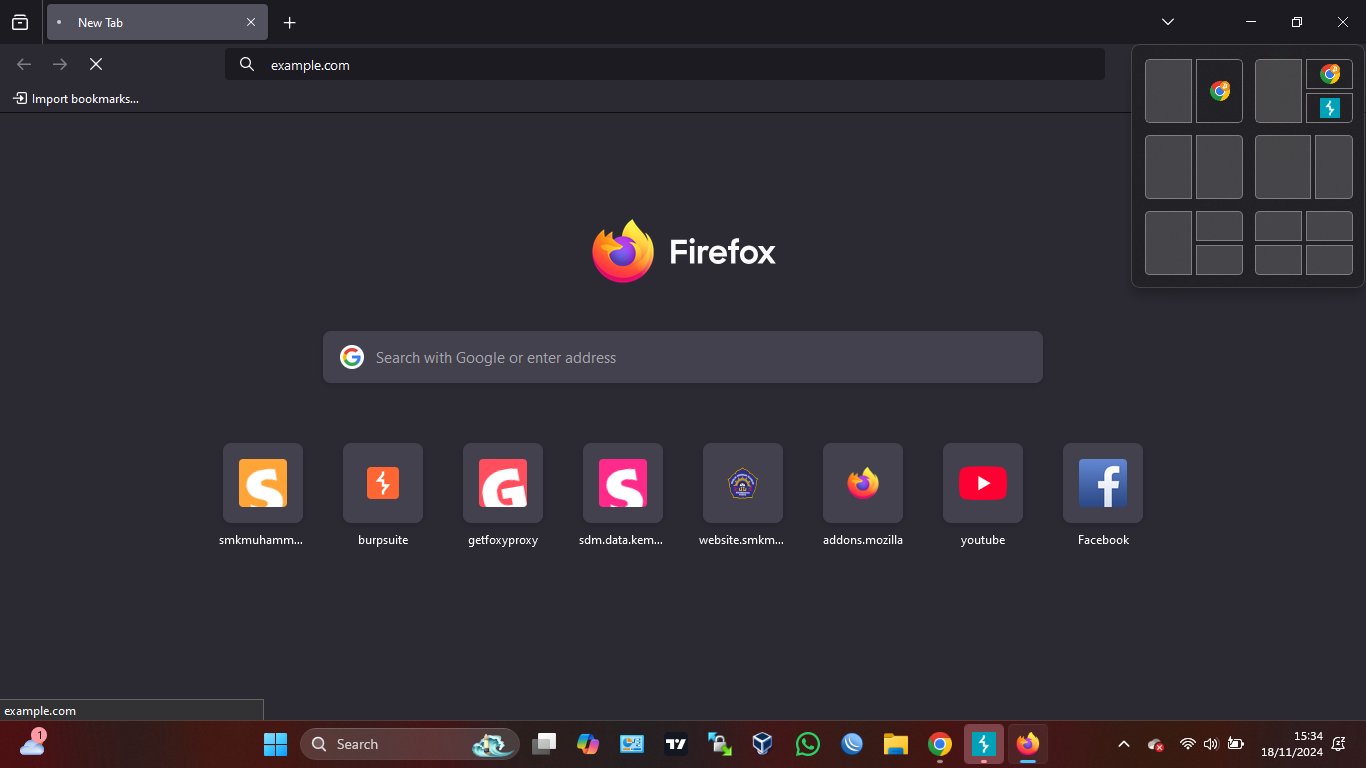Image resolution: width=1366 pixels, height=768 pixels.
Task: Focus the Search with Google field
Action: [x=683, y=357]
